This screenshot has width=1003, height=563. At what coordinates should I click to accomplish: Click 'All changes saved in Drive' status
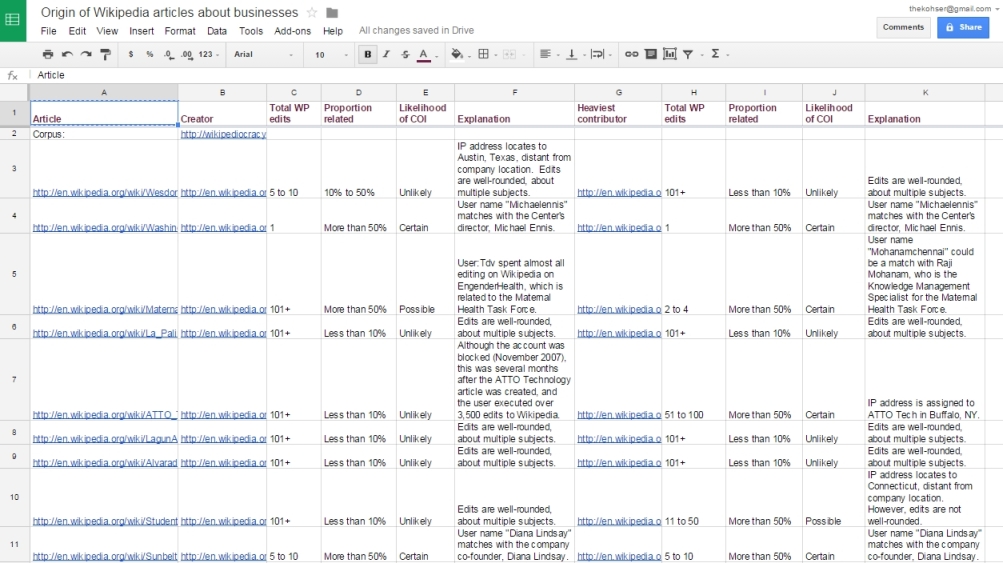point(416,31)
